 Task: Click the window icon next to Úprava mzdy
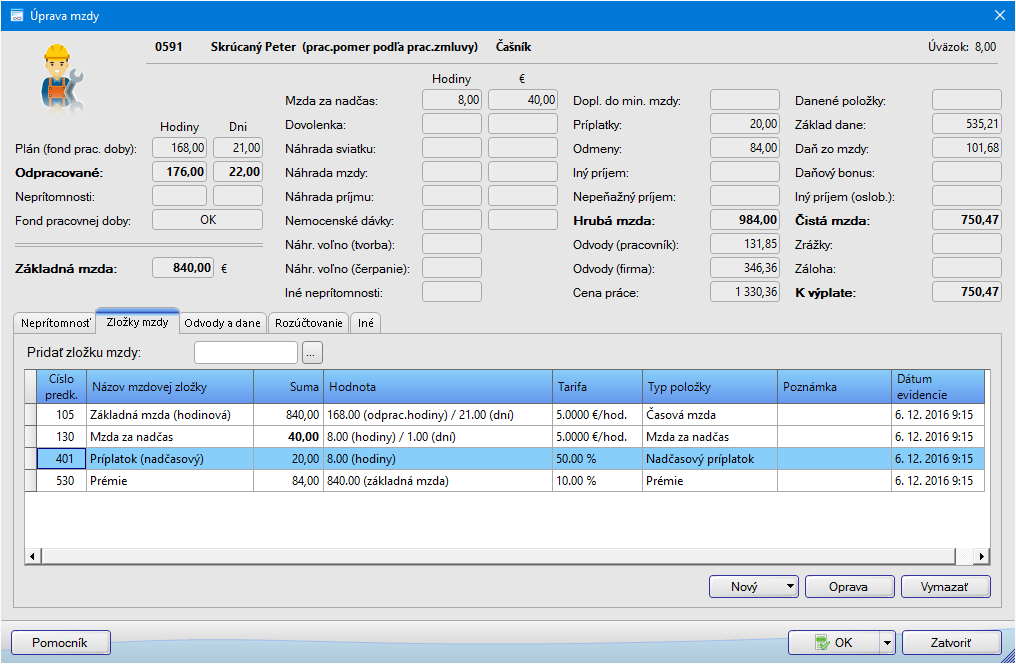tap(17, 16)
